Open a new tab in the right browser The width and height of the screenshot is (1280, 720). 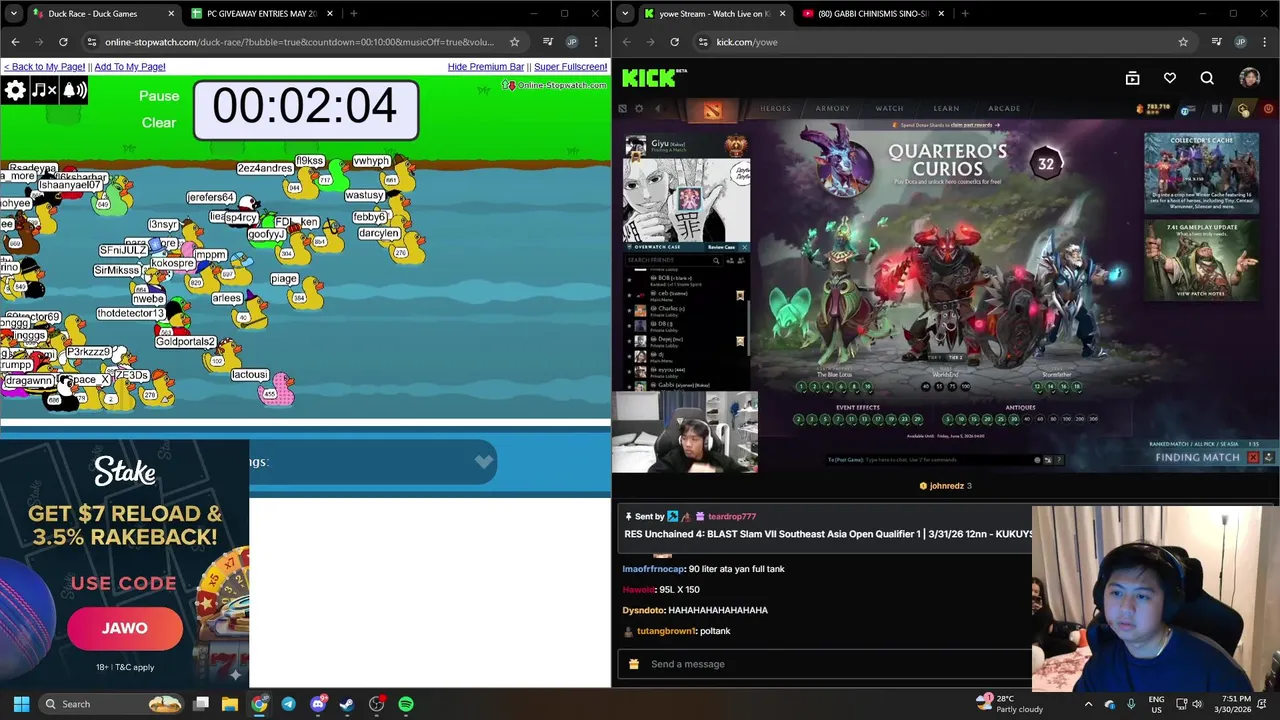(x=965, y=14)
